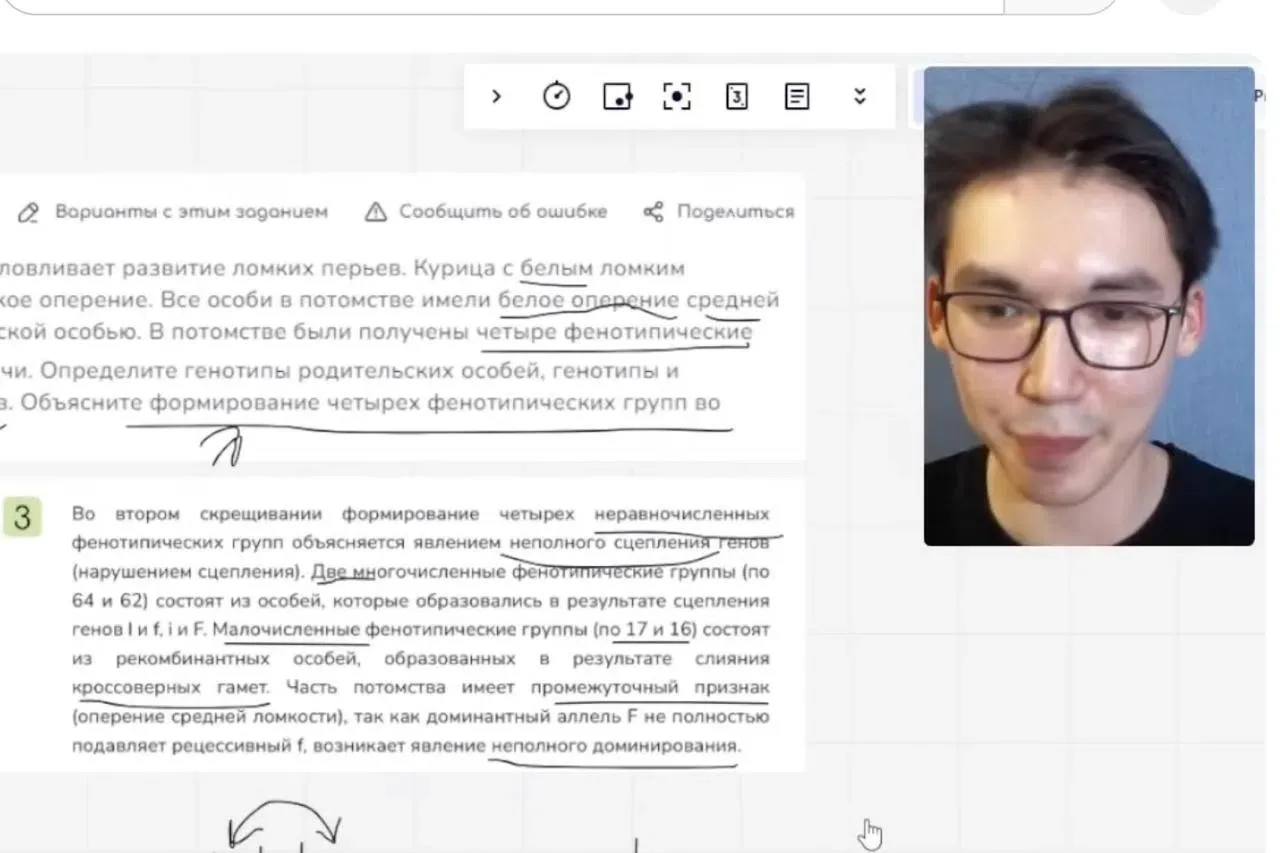Click the word "рекомбинантных"
The height and width of the screenshot is (853, 1280).
pos(196,659)
